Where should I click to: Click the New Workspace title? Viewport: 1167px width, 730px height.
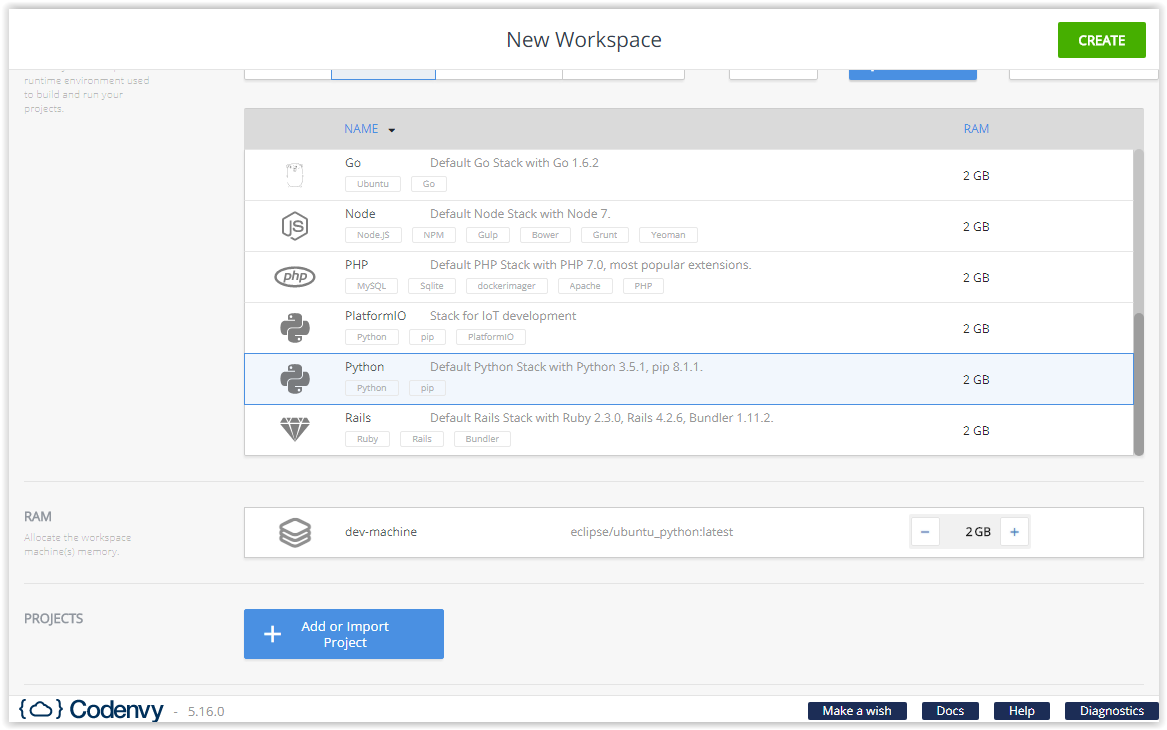pyautogui.click(x=584, y=39)
